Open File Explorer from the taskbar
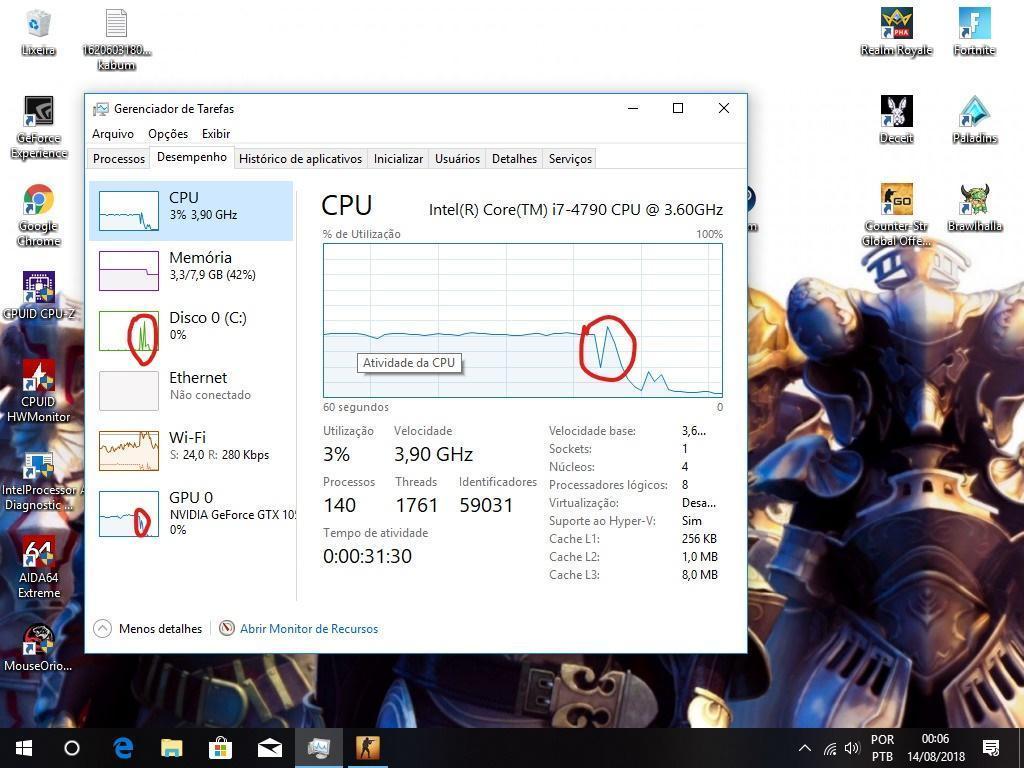The width and height of the screenshot is (1024, 768). click(172, 748)
